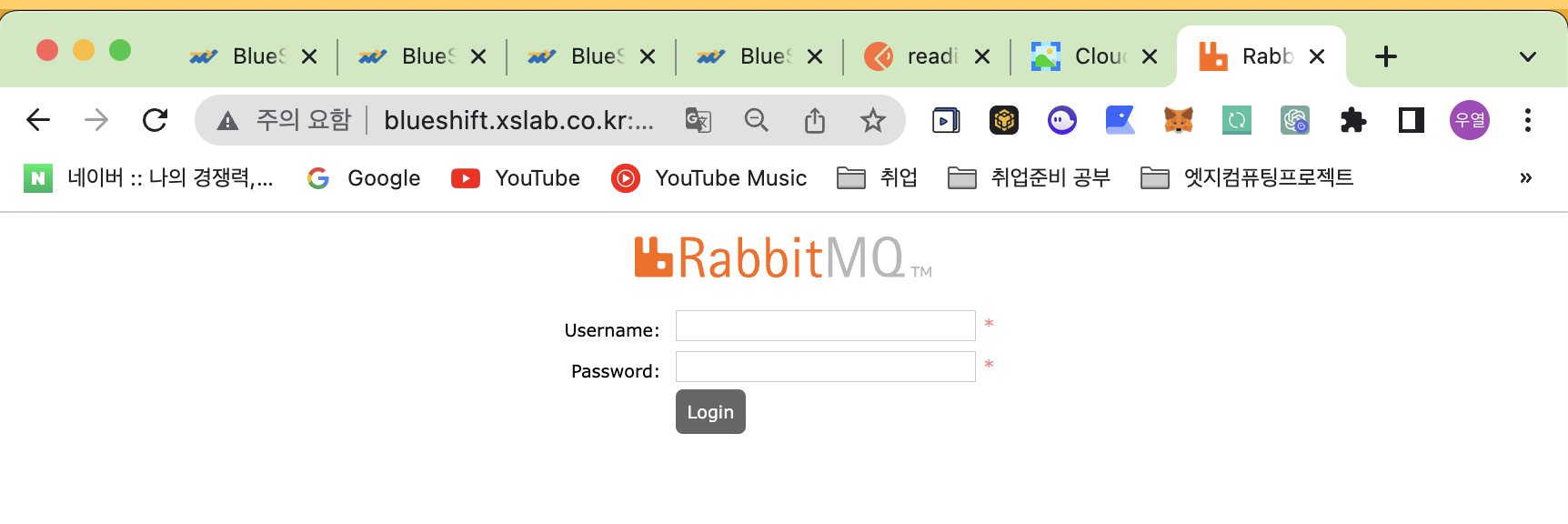Screen dimensions: 1568x524
Task: Open the MetaMask fox extension
Action: tap(1178, 120)
